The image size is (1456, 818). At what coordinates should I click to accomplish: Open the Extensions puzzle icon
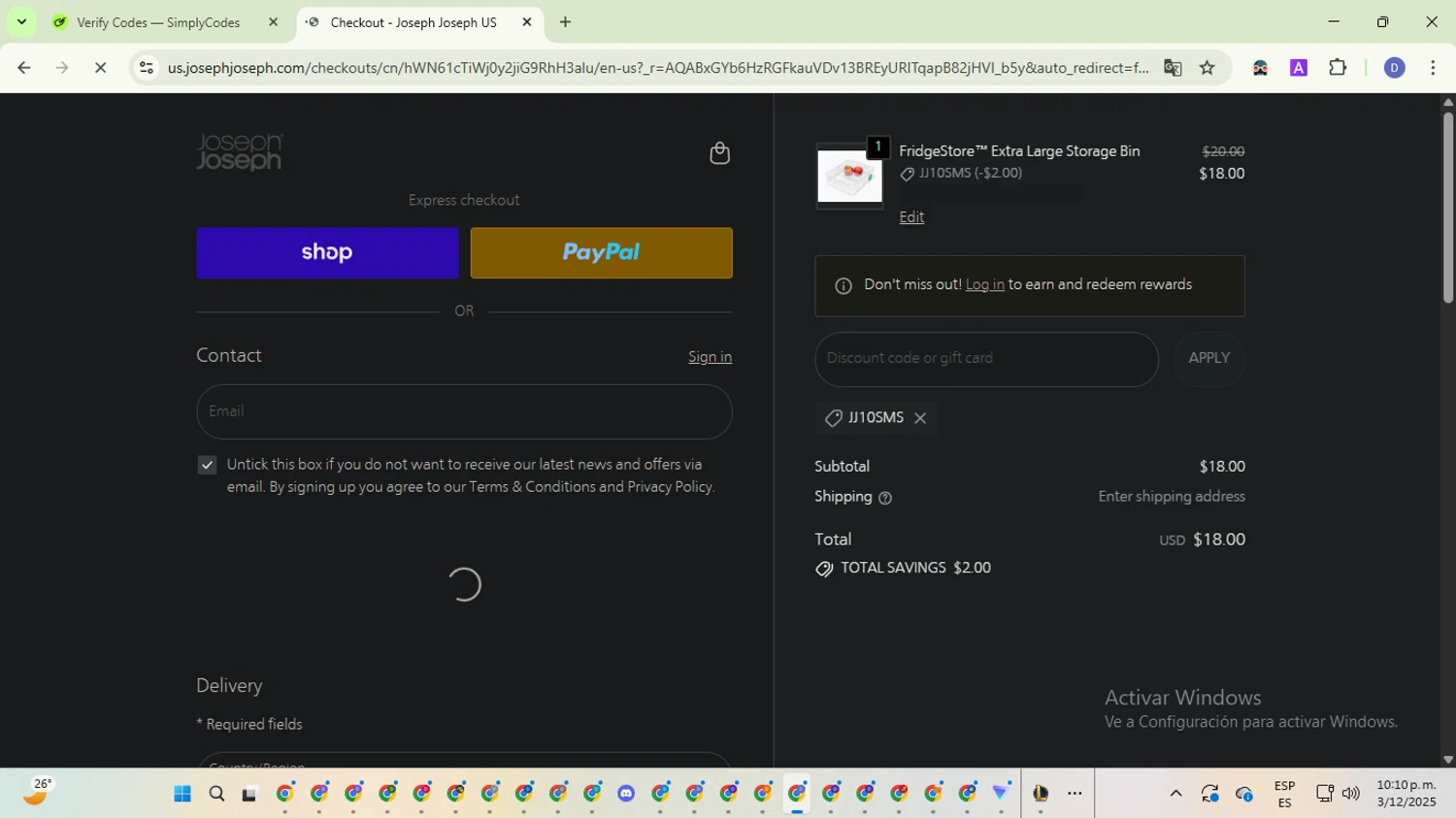pyautogui.click(x=1338, y=68)
